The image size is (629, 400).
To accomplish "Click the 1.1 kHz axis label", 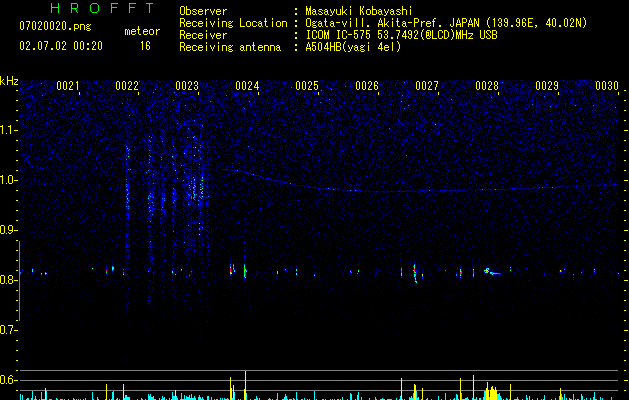I will pyautogui.click(x=9, y=130).
